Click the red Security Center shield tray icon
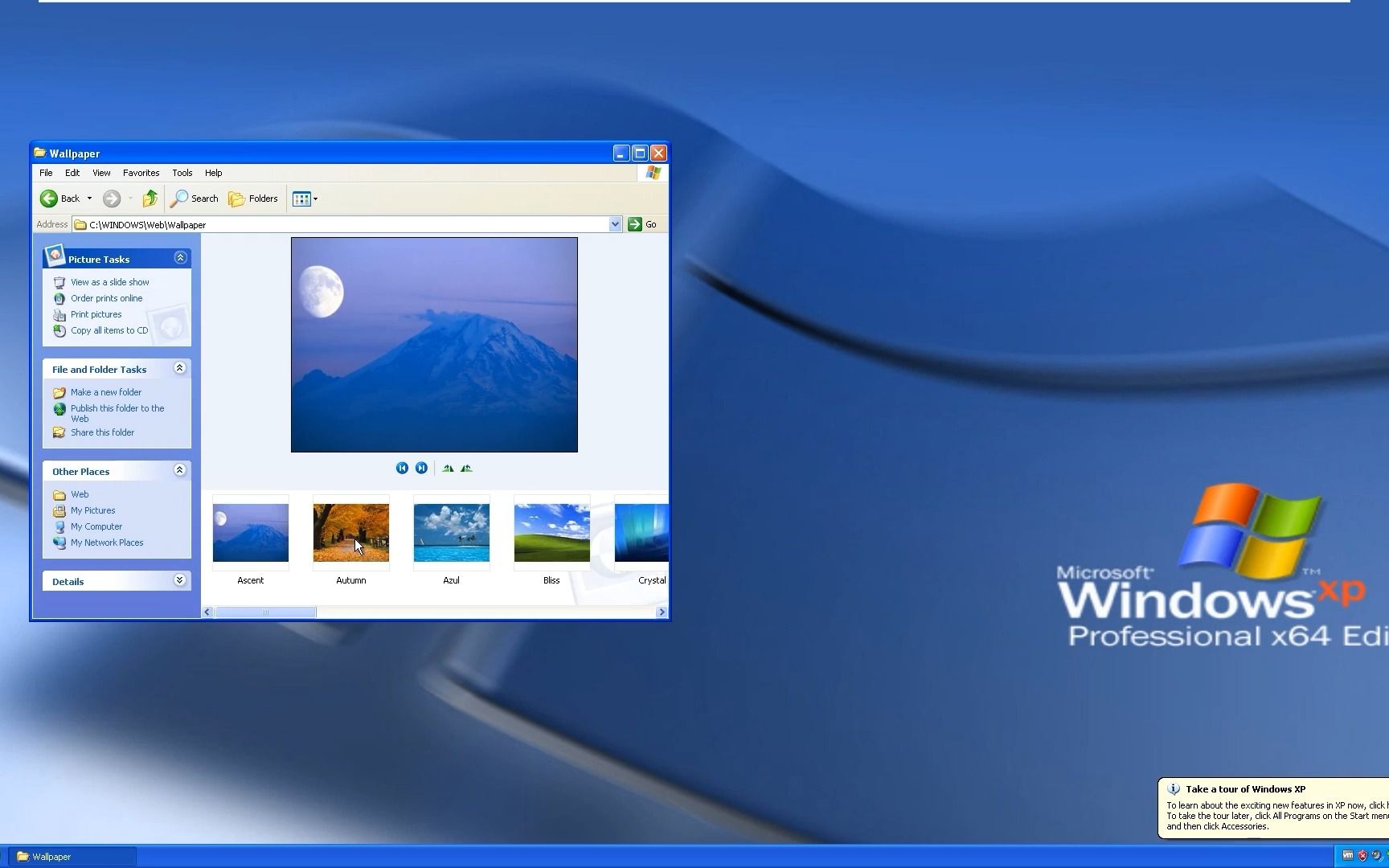1389x868 pixels. pyautogui.click(x=1362, y=856)
